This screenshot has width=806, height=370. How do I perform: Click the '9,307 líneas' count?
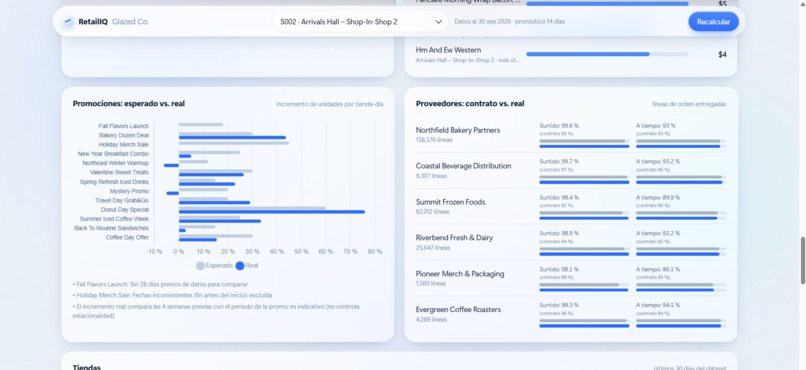click(x=431, y=176)
